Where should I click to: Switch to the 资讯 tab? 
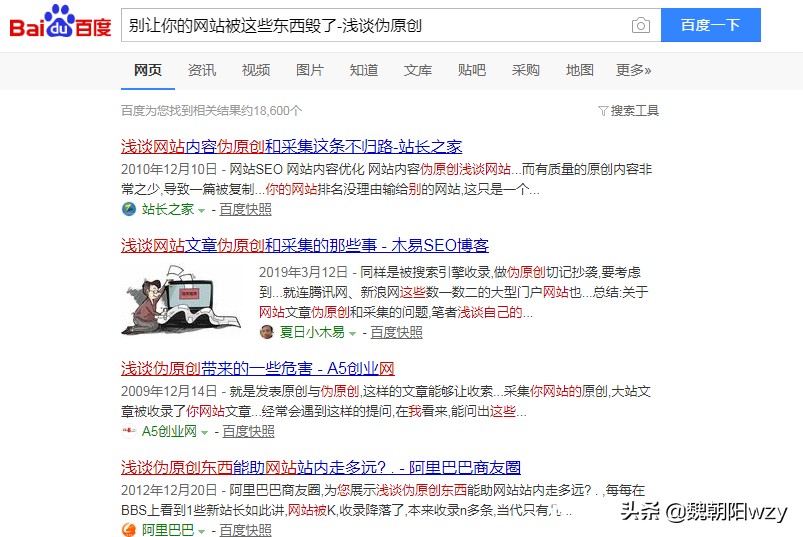coord(202,70)
